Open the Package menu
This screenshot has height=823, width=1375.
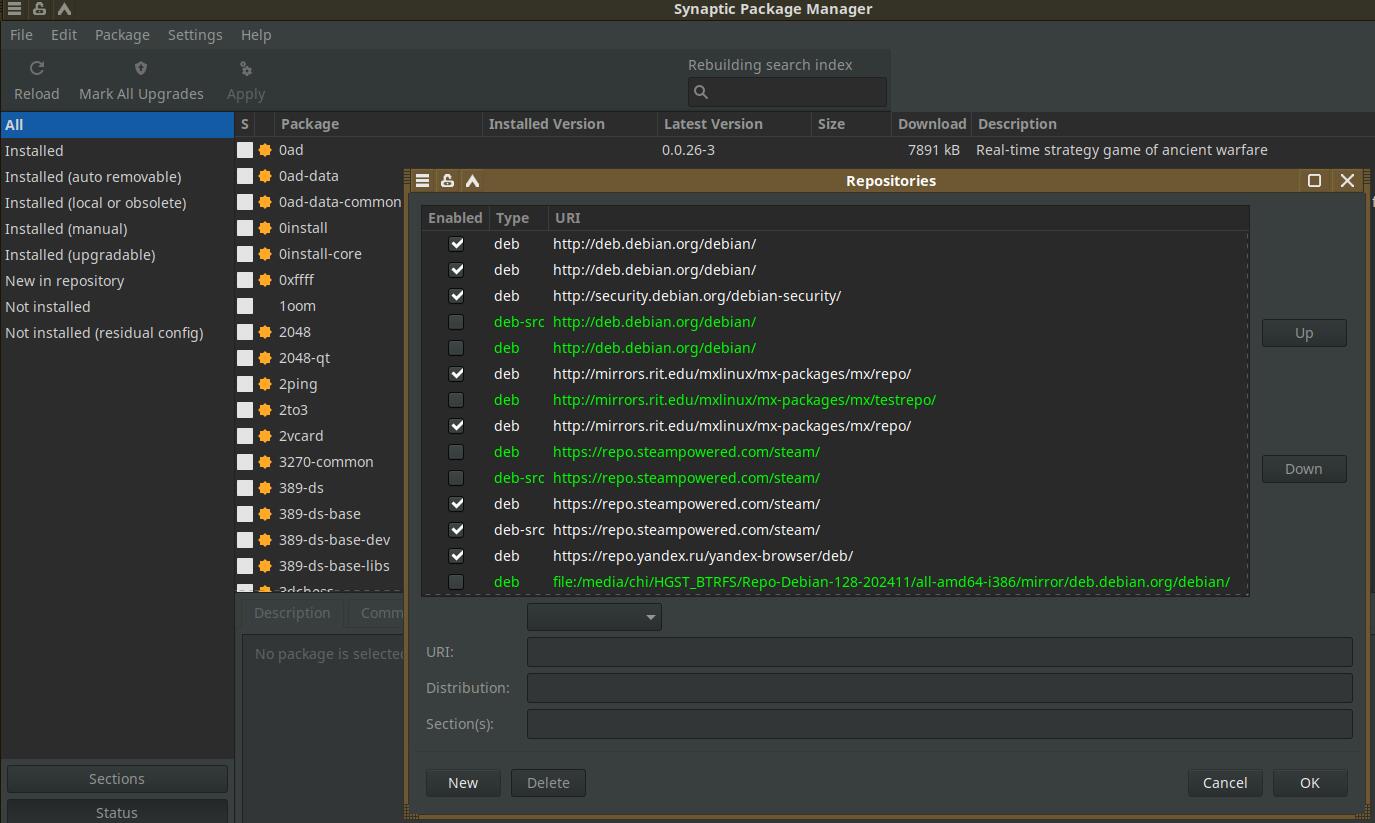point(122,35)
